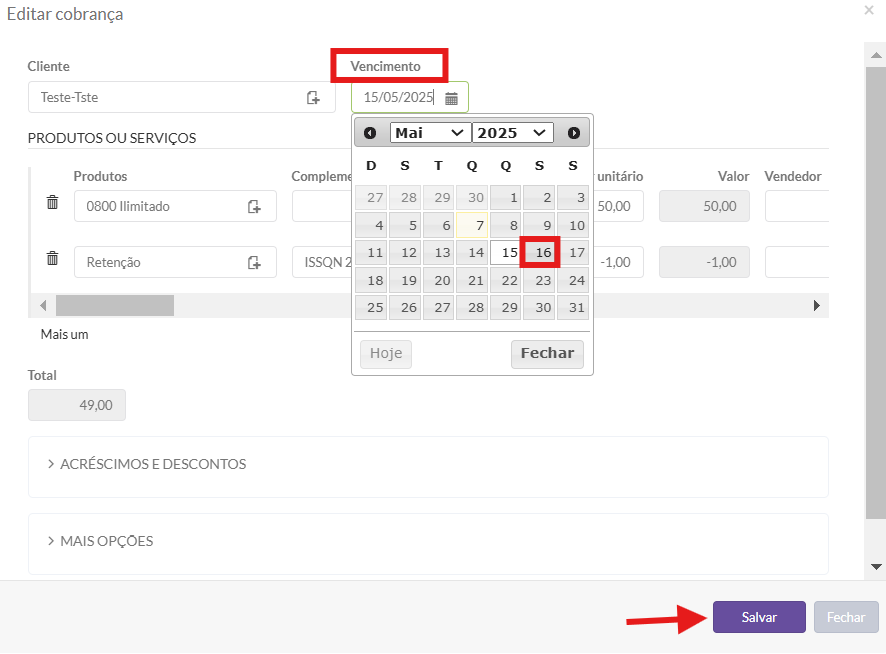The width and height of the screenshot is (886, 654).
Task: Delete the Retenção product row
Action: (x=53, y=258)
